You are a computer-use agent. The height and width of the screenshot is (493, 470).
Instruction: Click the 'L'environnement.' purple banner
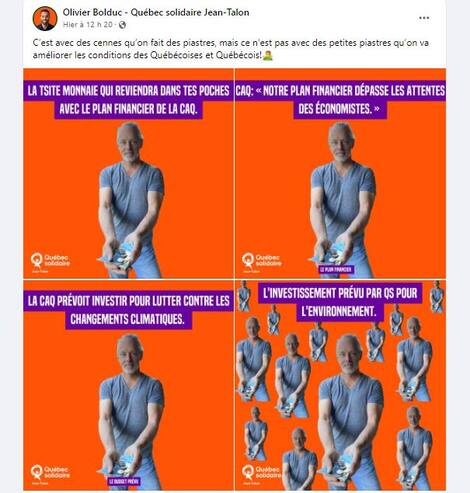(x=339, y=312)
